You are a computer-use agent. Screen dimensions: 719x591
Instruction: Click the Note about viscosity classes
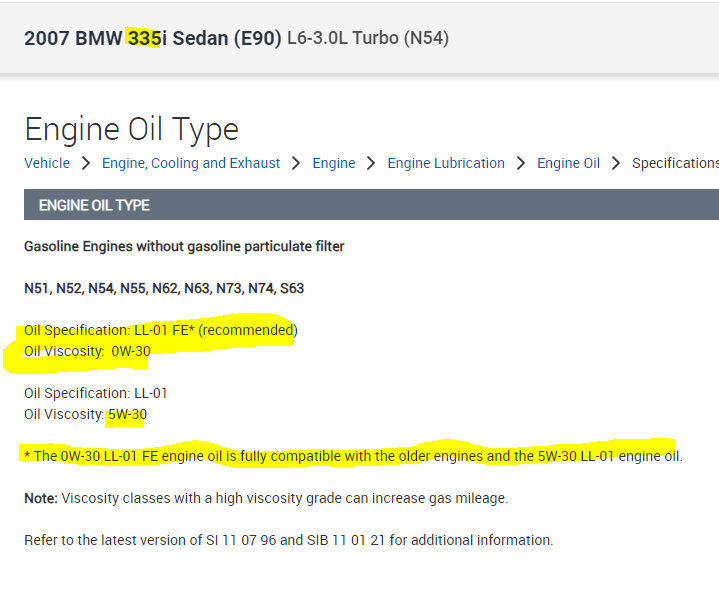(x=266, y=498)
